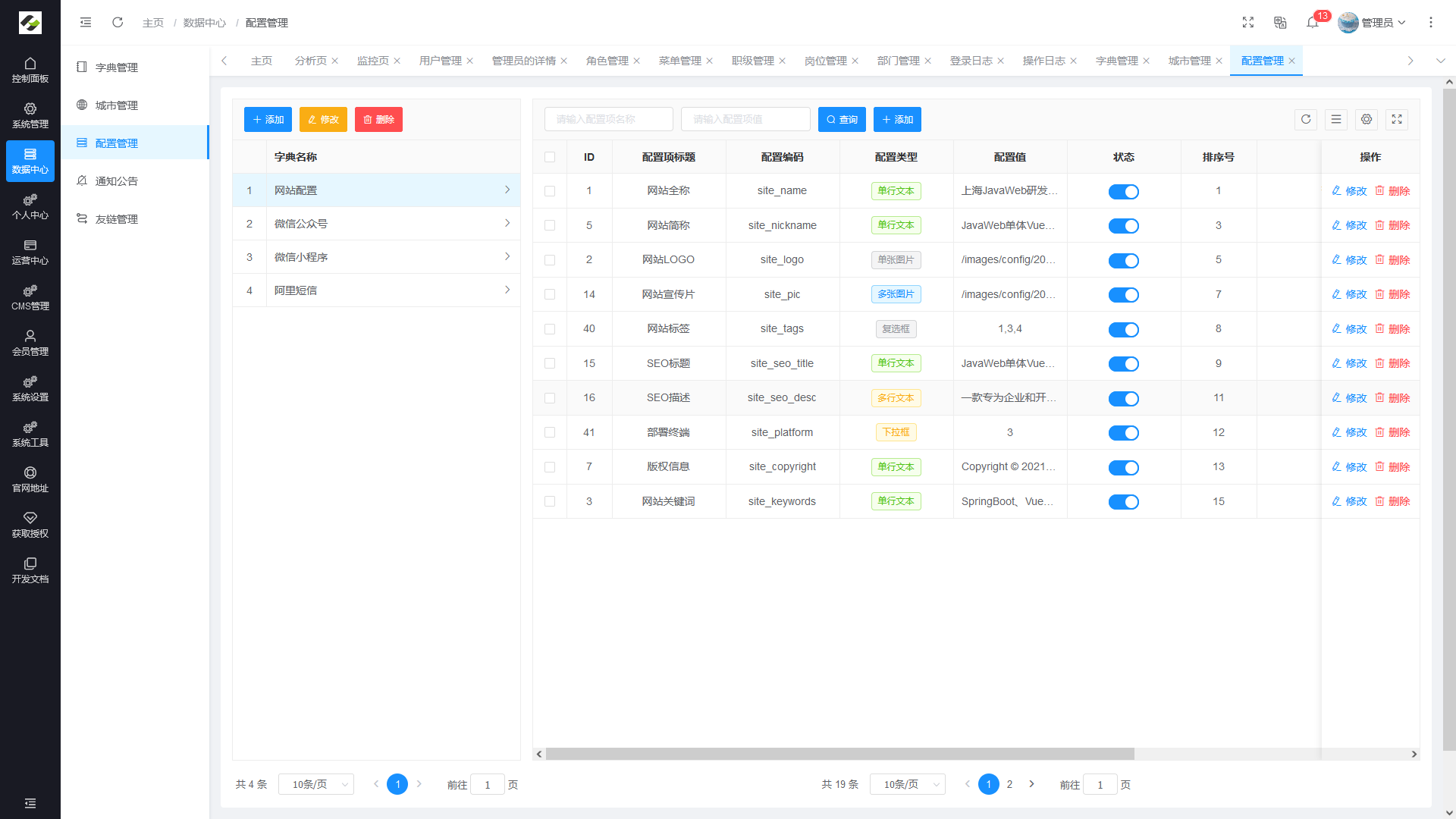Click the table refresh icon
The width and height of the screenshot is (1456, 819).
tap(1306, 120)
